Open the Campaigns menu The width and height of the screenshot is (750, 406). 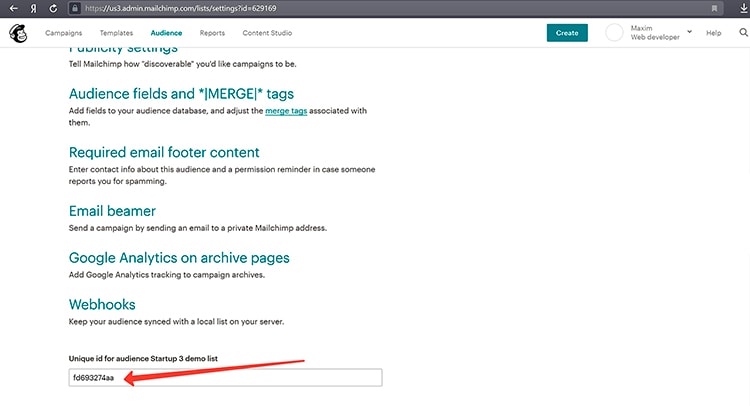(64, 33)
